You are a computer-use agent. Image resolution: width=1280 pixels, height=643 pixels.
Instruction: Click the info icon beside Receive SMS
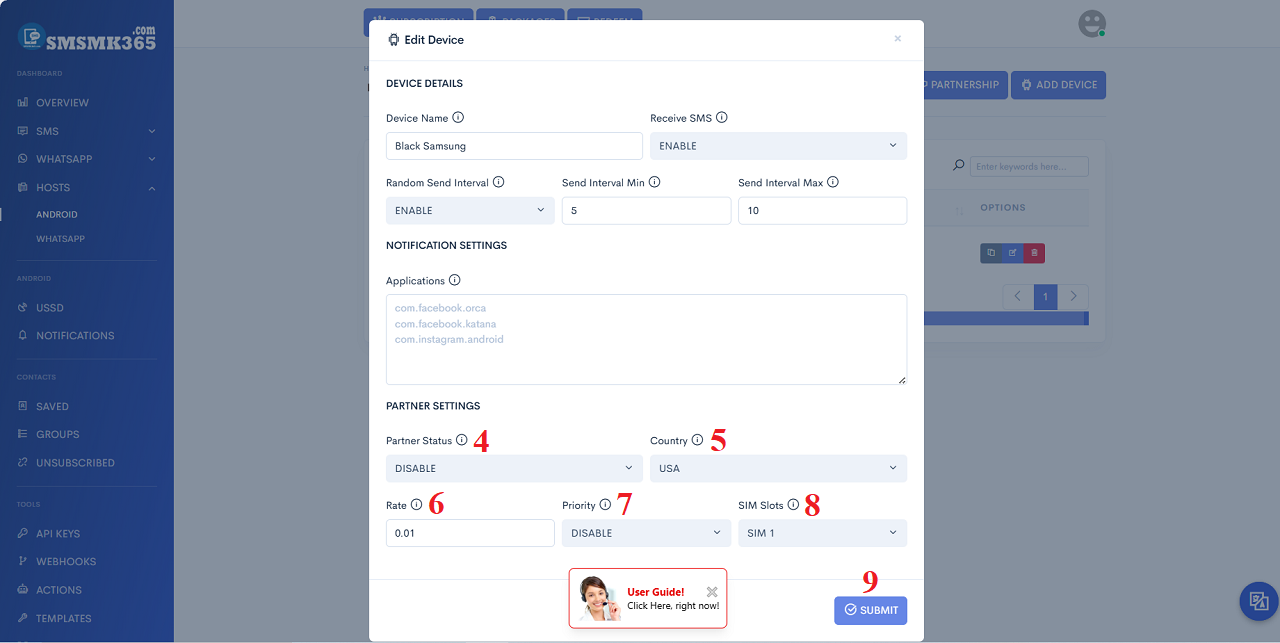click(722, 117)
